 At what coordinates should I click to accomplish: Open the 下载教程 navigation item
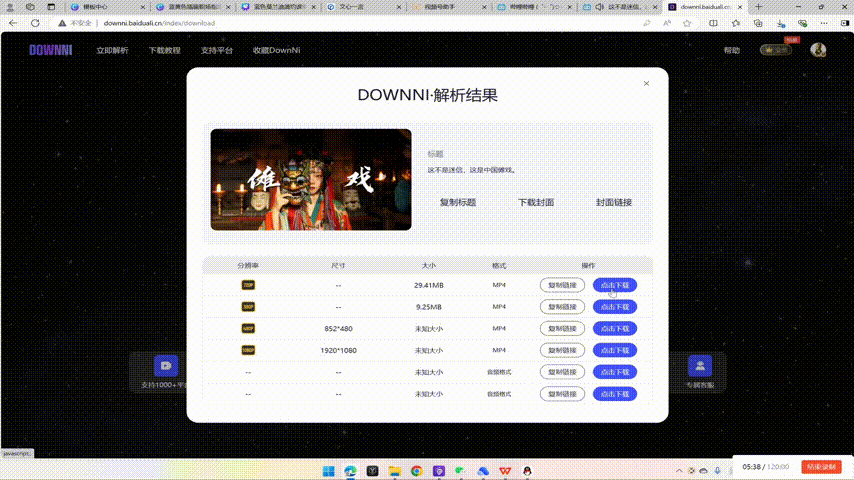(x=164, y=50)
